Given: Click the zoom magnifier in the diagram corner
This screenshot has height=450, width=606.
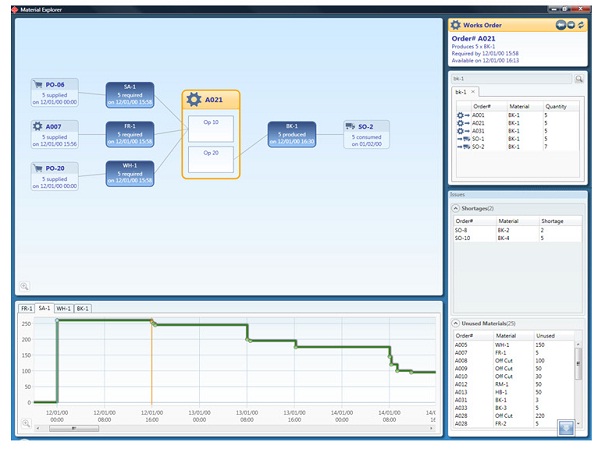Looking at the screenshot, I should [24, 286].
